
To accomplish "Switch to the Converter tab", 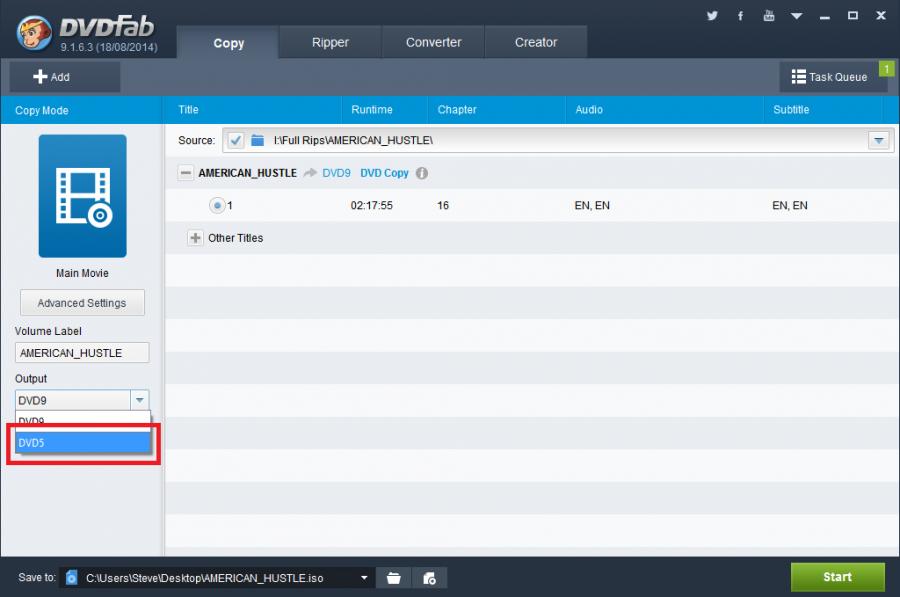I will [x=433, y=43].
